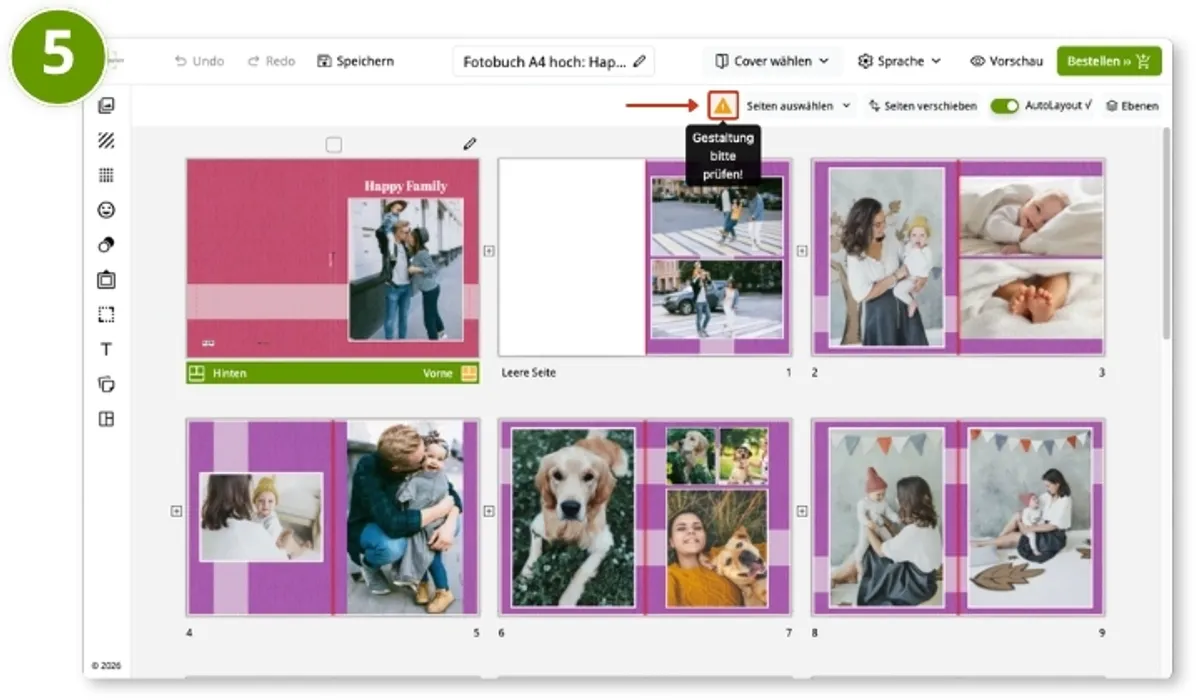This screenshot has width=1200, height=700.
Task: Click the 'Happy Family' title text on the cover
Action: pyautogui.click(x=405, y=186)
